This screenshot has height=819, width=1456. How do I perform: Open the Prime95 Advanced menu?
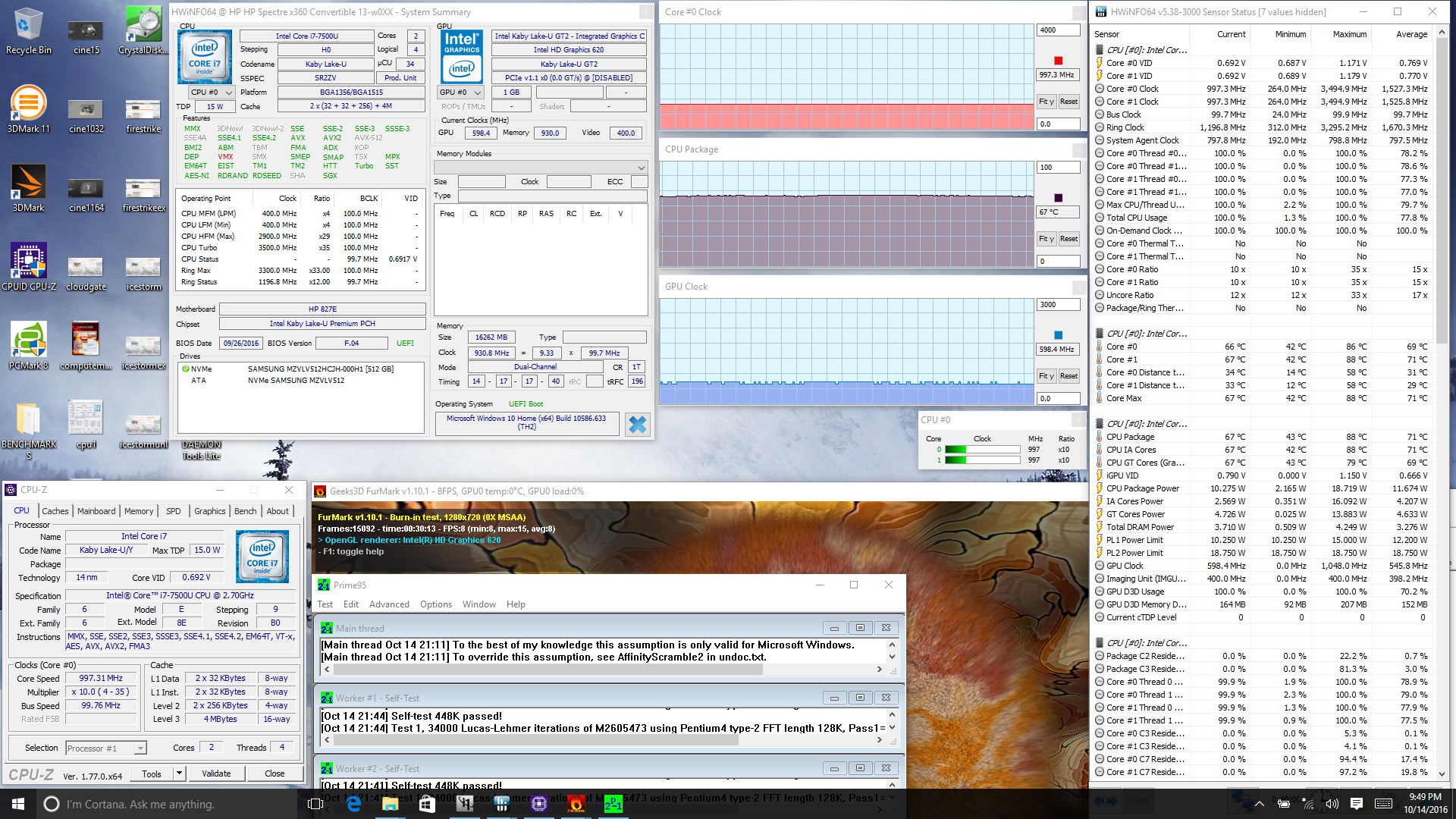coord(389,604)
